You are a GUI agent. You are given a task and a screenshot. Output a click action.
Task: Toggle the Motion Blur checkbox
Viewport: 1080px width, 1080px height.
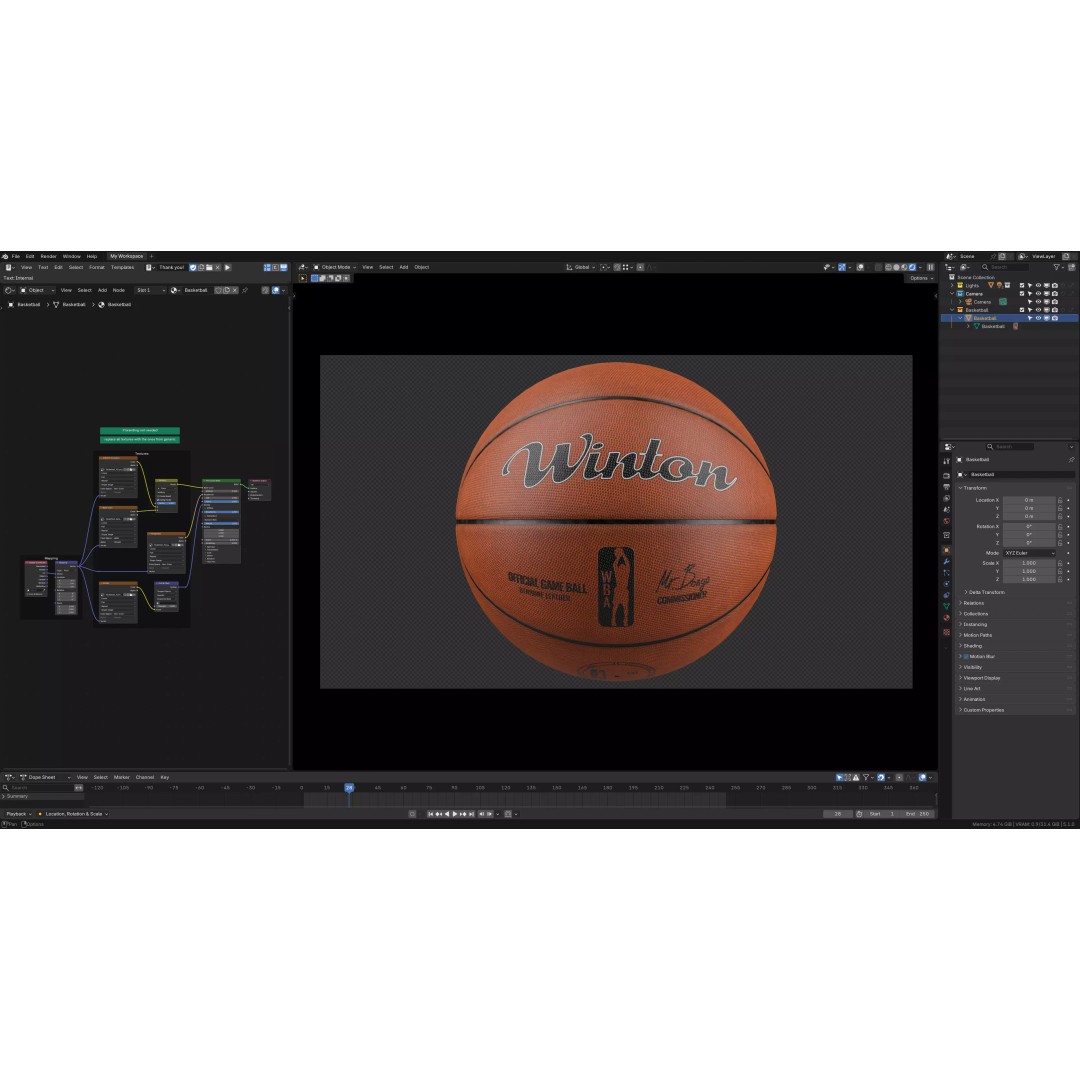966,656
